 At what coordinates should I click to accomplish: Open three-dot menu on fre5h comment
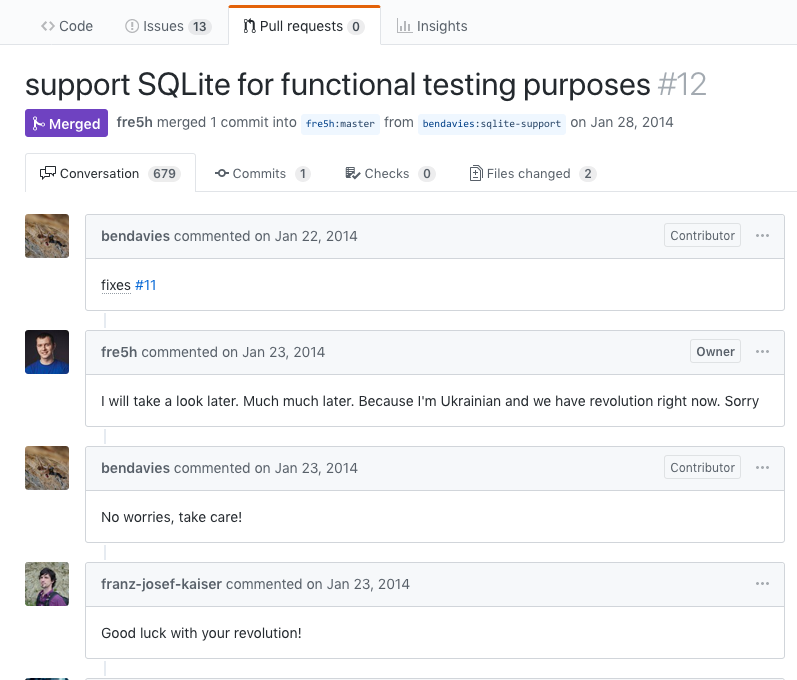(x=763, y=352)
